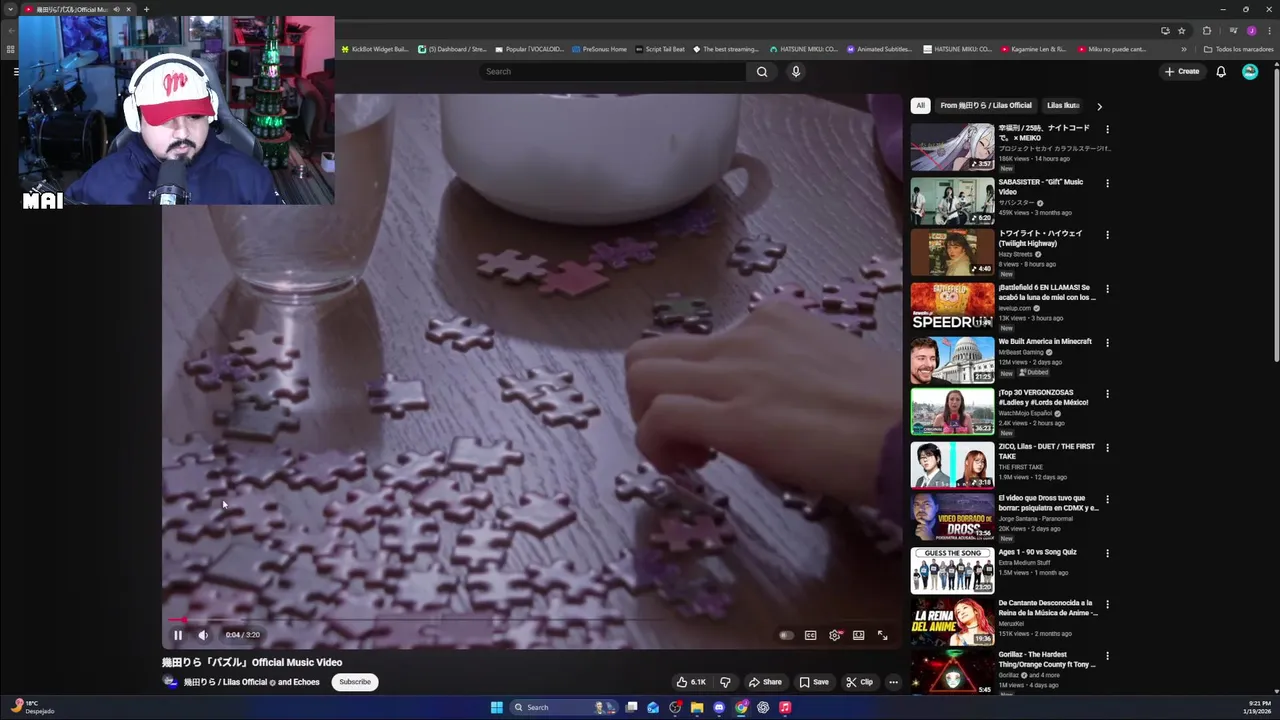
Task: Open YouTube notifications bell
Action: [x=1221, y=71]
